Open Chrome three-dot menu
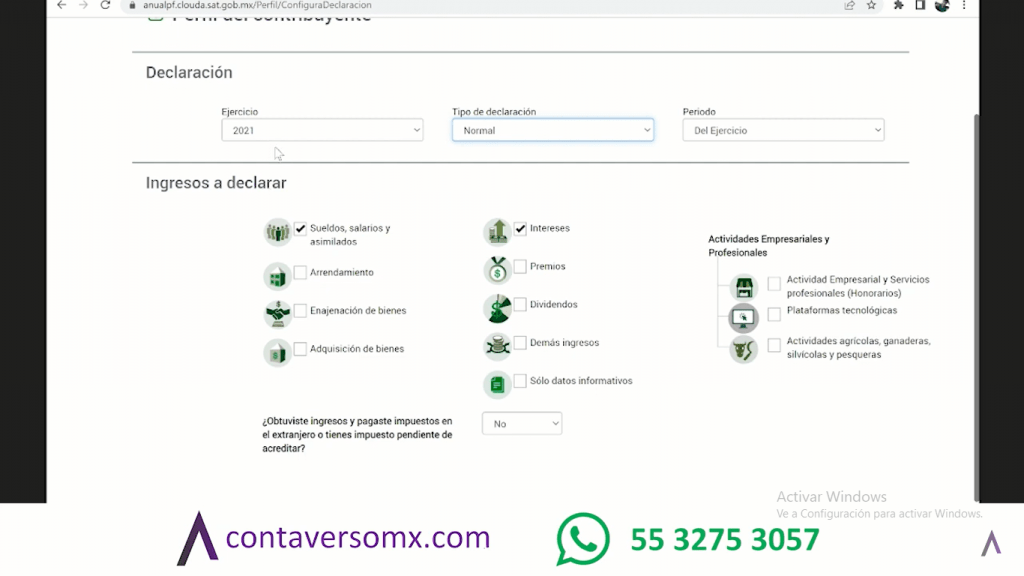The image size is (1024, 576). click(964, 5)
